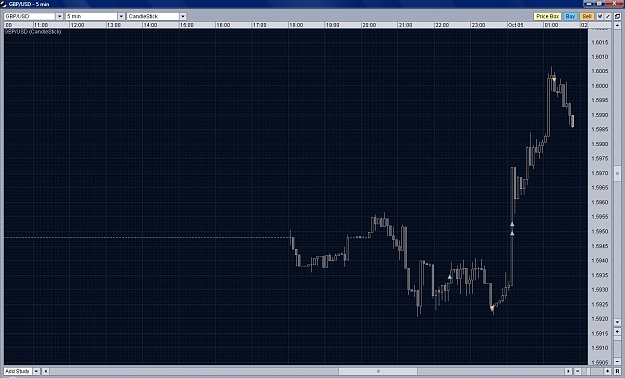The height and width of the screenshot is (378, 625).
Task: Click the price axis scroll up arrow
Action: [617, 25]
